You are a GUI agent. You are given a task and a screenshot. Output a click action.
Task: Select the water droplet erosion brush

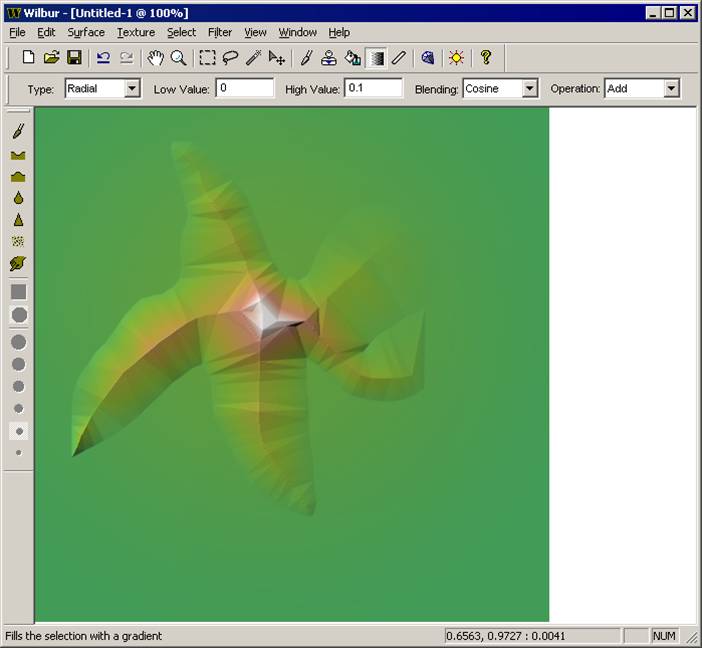(18, 198)
